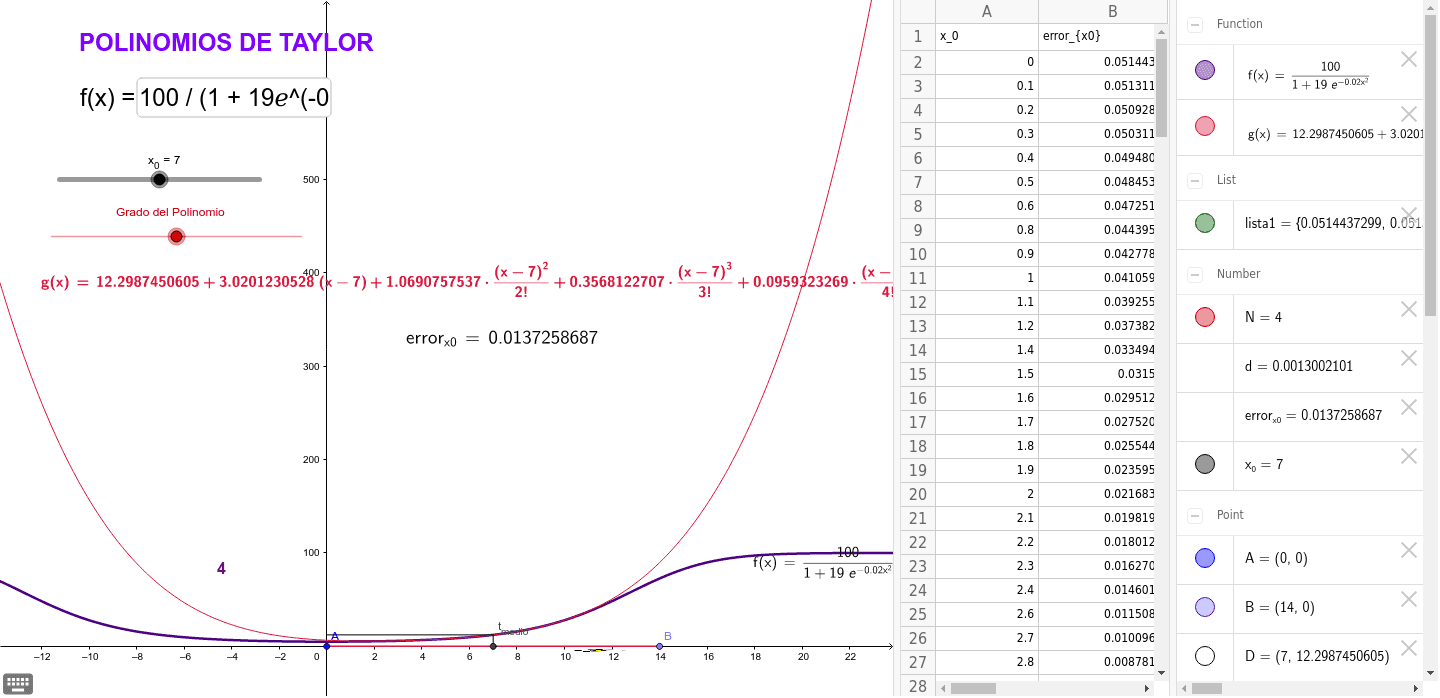
Task: Delete the f(x) function entry
Action: point(1409,59)
